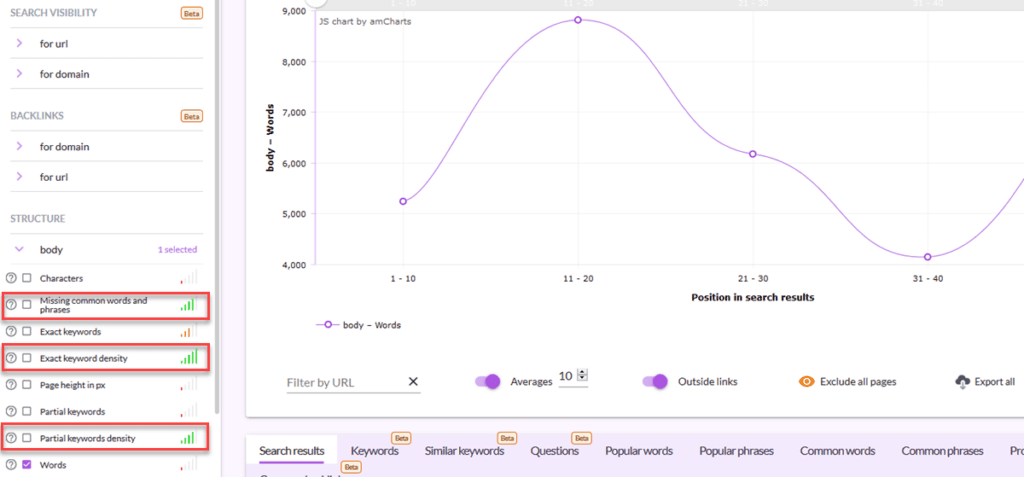Check the Exact keywords checkbox

tap(27, 332)
